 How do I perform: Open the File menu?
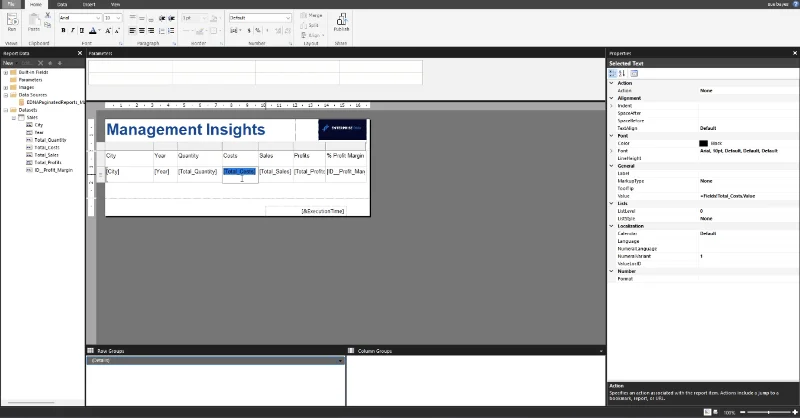tap(11, 4)
